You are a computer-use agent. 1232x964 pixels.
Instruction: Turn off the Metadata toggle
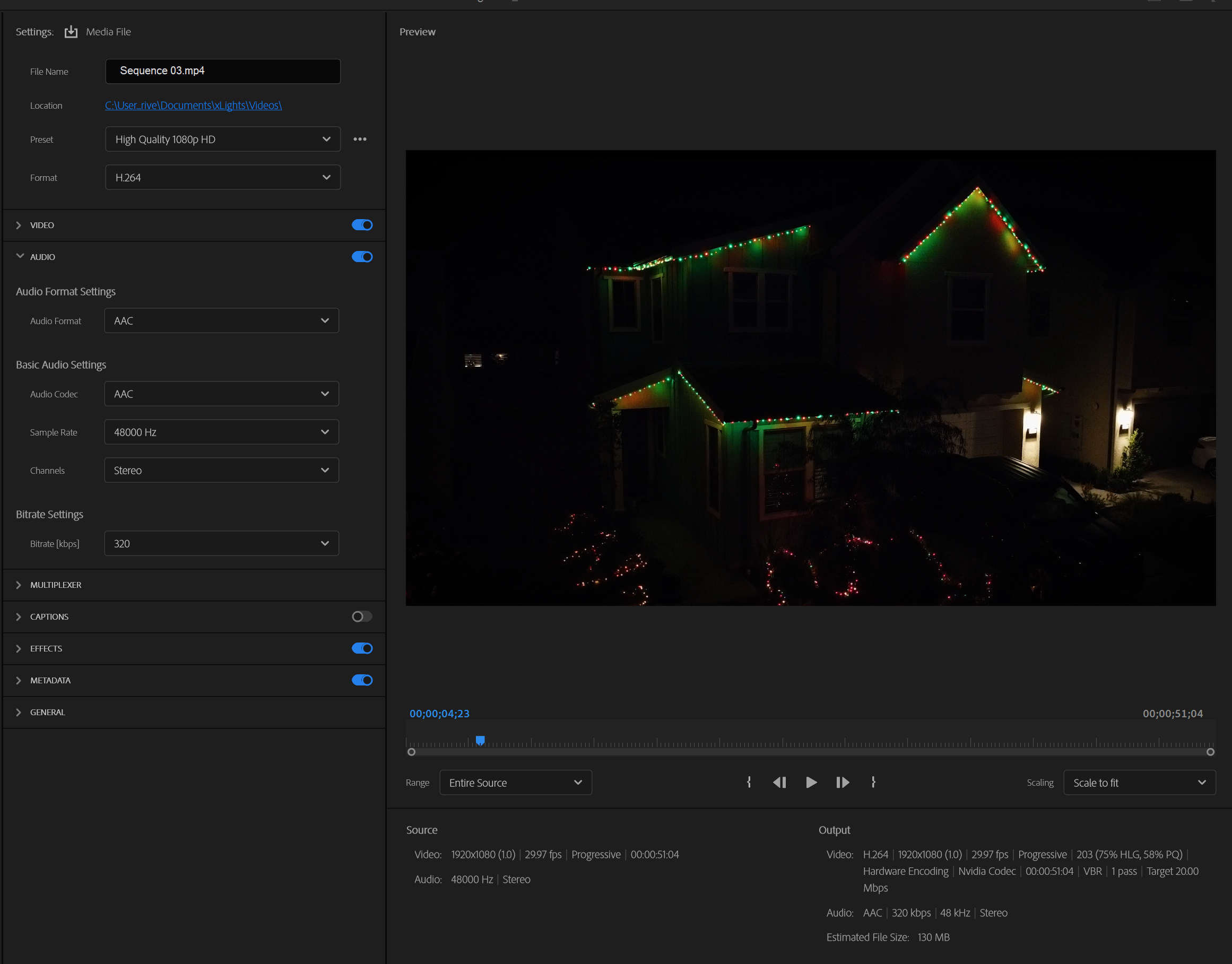coord(362,680)
